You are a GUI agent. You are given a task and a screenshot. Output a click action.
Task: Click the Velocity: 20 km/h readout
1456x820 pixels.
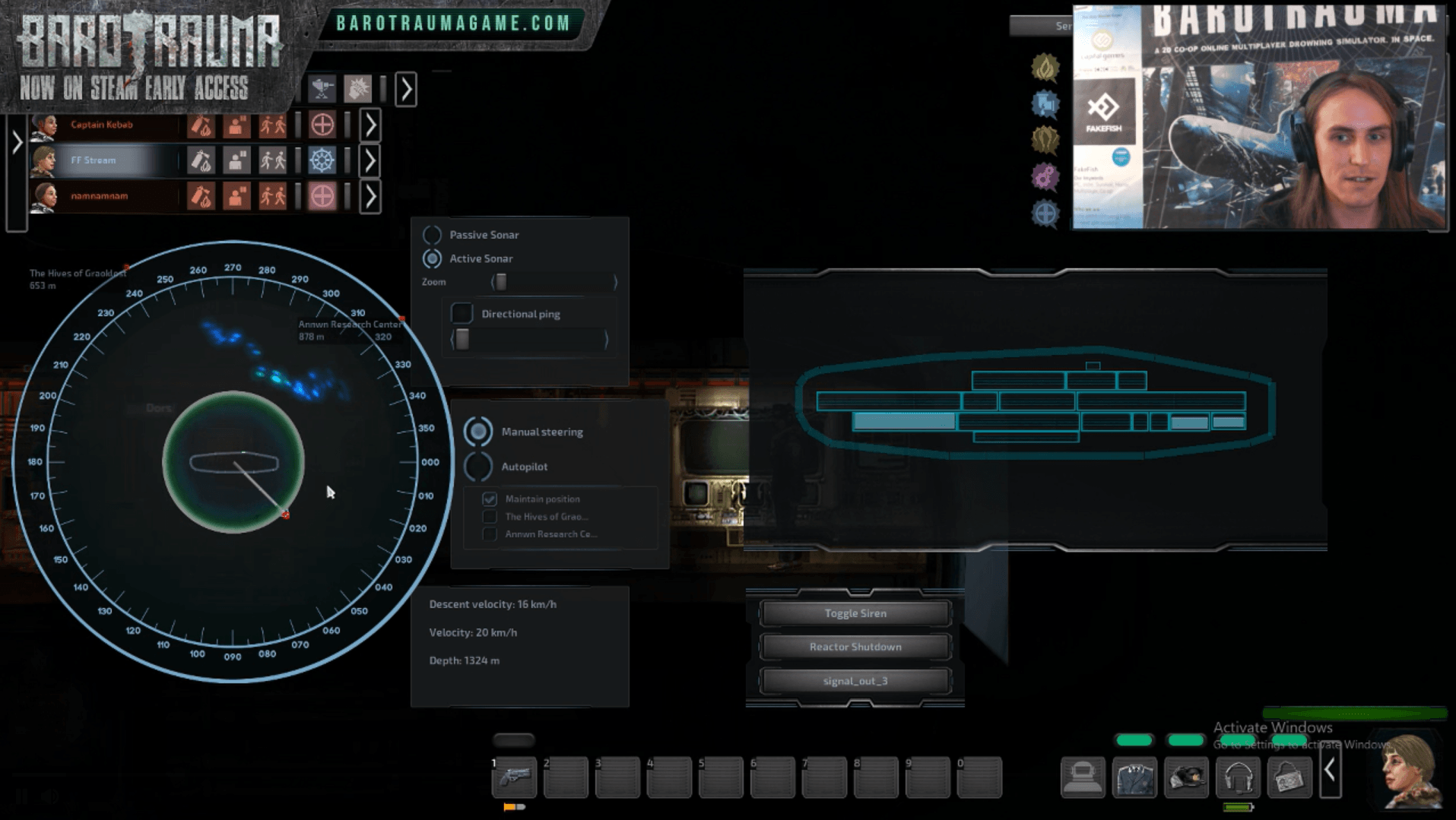[x=473, y=632]
